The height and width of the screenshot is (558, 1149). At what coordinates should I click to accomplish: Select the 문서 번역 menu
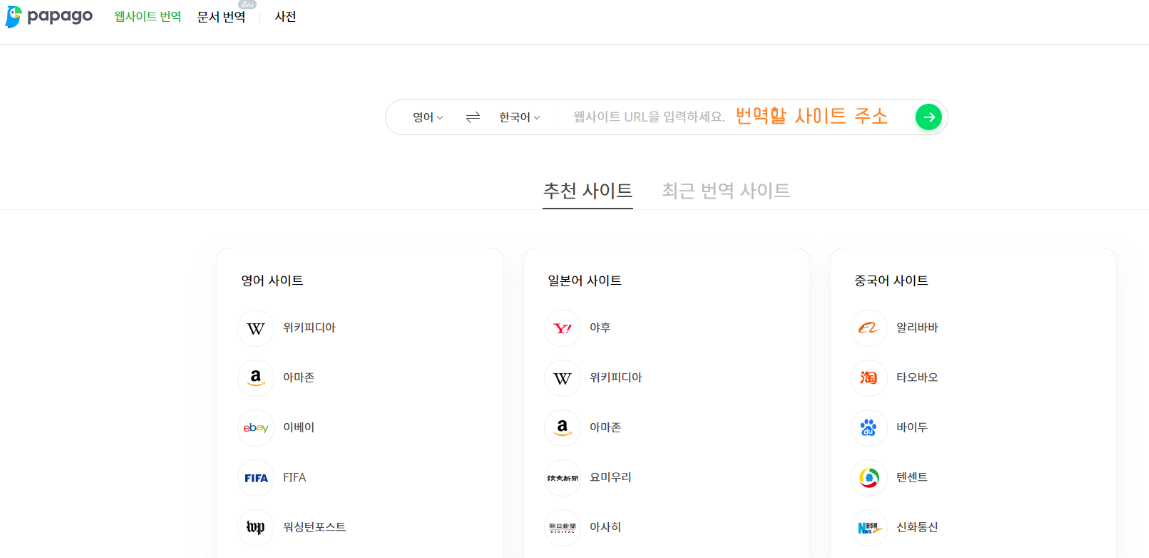coord(221,17)
